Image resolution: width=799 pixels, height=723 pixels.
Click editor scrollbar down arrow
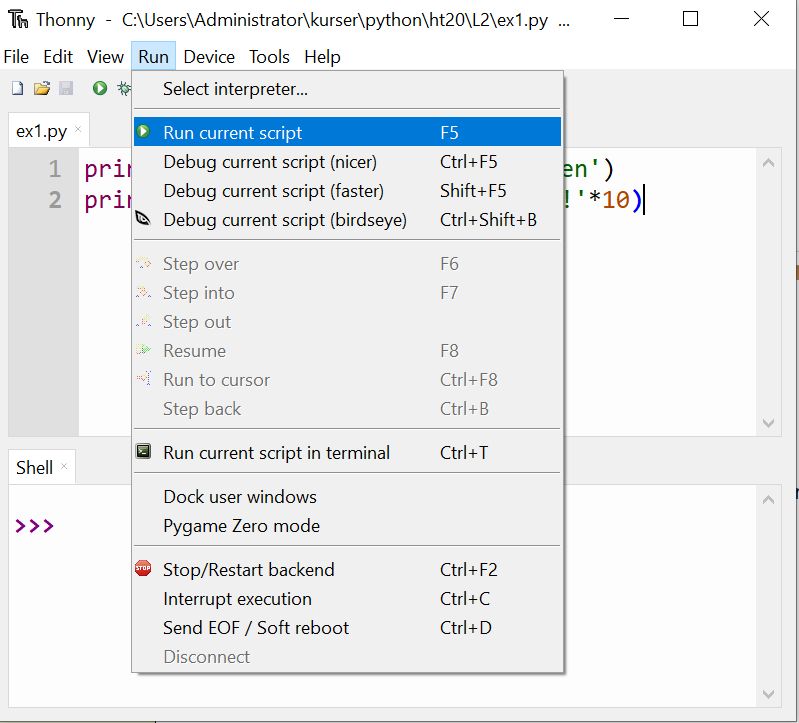pos(768,423)
